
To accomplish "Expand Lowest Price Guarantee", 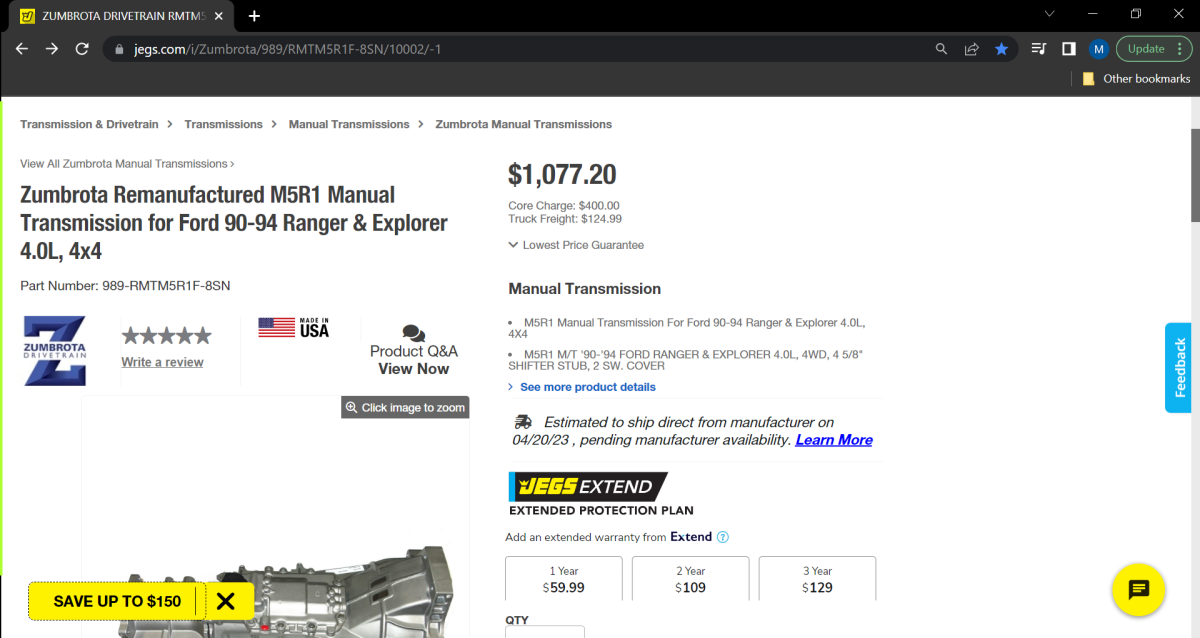I will coord(576,245).
